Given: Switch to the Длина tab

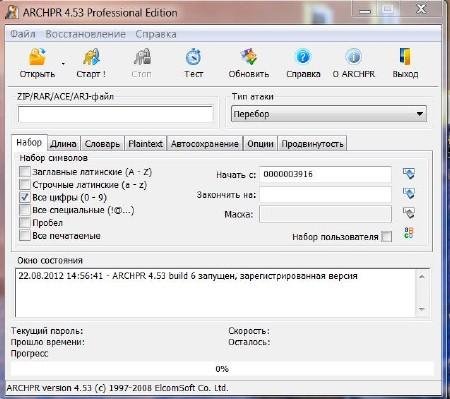Looking at the screenshot, I should tap(63, 144).
